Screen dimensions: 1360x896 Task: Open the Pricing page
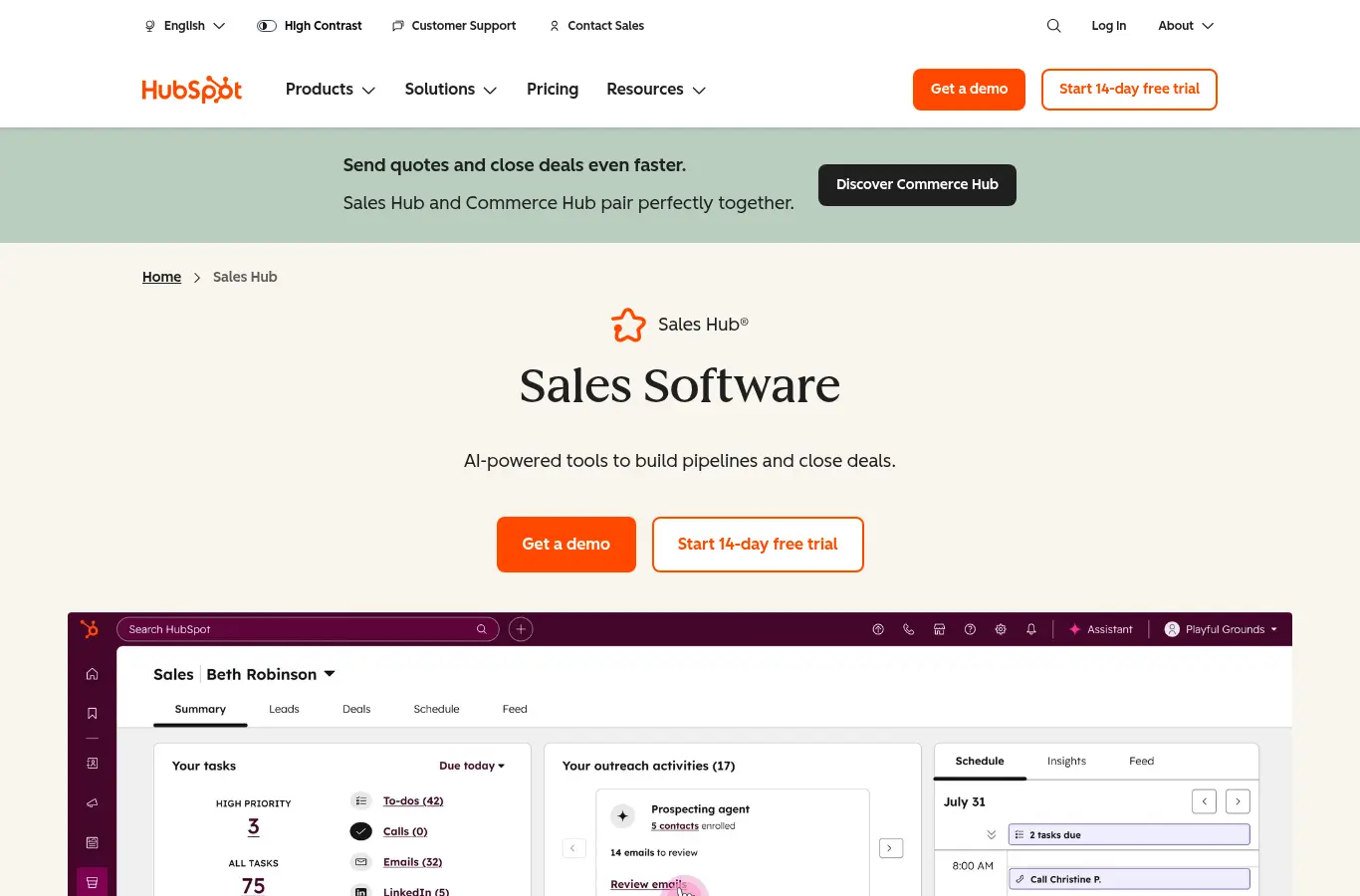(x=553, y=90)
